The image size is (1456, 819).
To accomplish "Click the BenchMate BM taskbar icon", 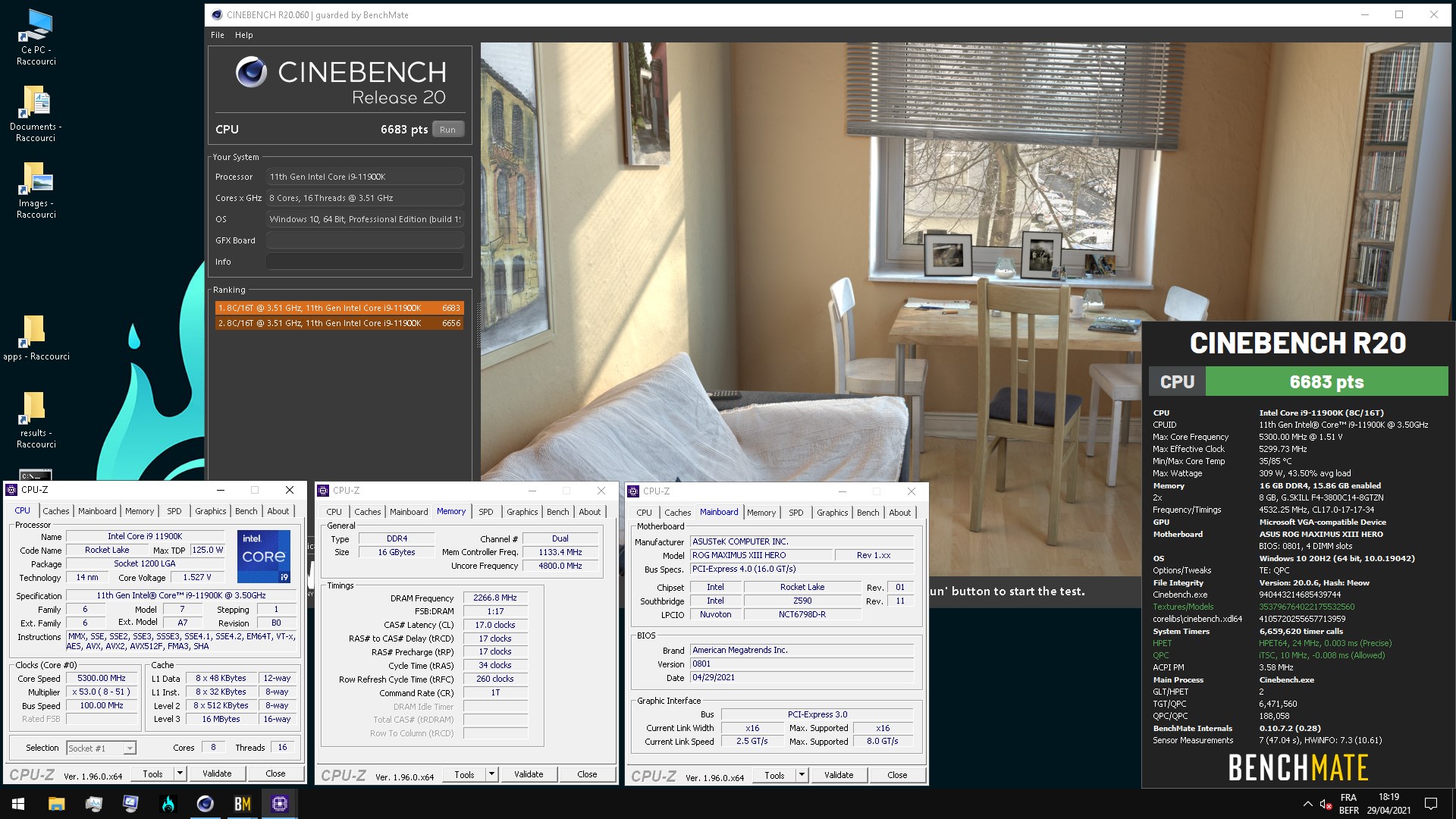I will [x=242, y=804].
